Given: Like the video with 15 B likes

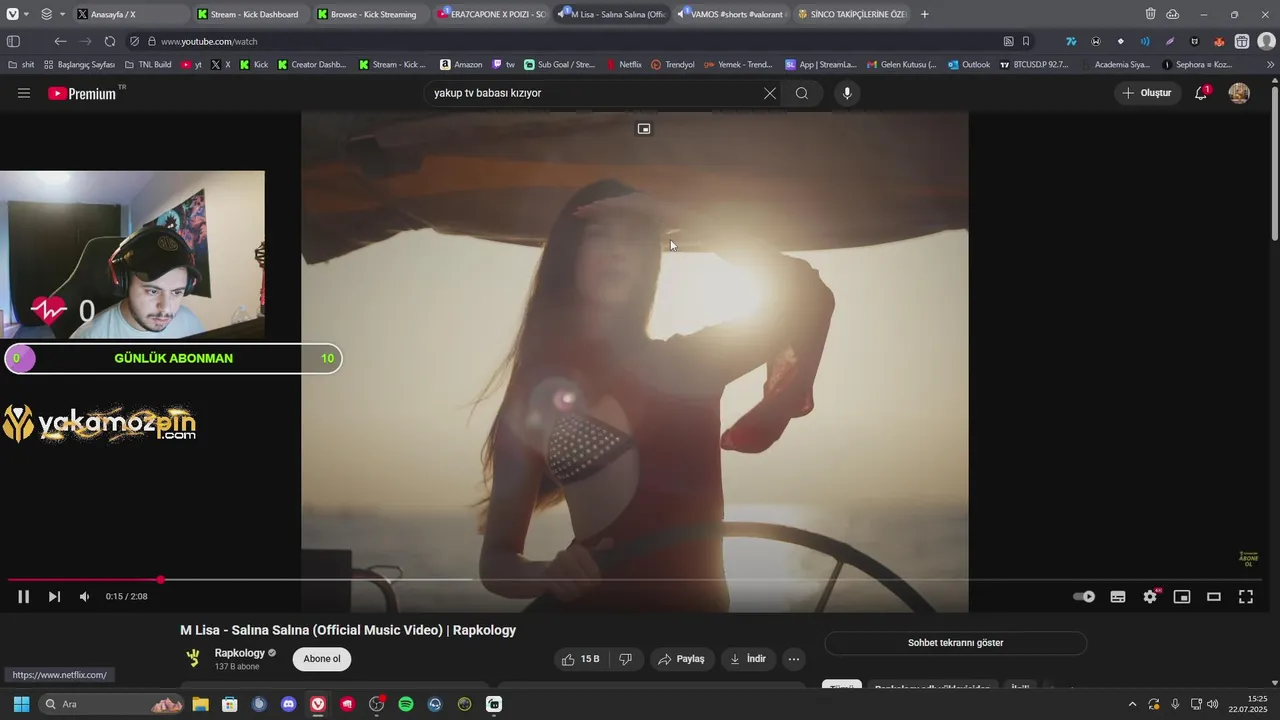Looking at the screenshot, I should click(x=581, y=659).
